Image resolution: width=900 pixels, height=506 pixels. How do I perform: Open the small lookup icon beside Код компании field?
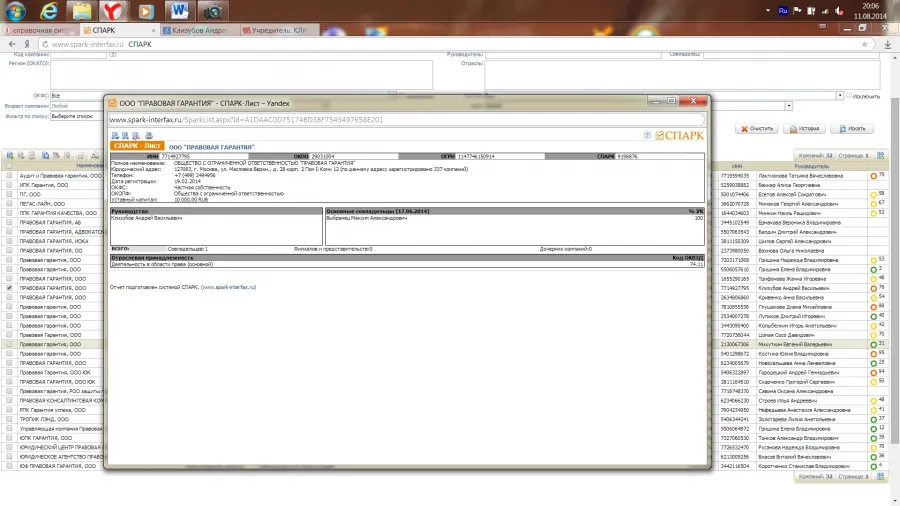click(112, 55)
